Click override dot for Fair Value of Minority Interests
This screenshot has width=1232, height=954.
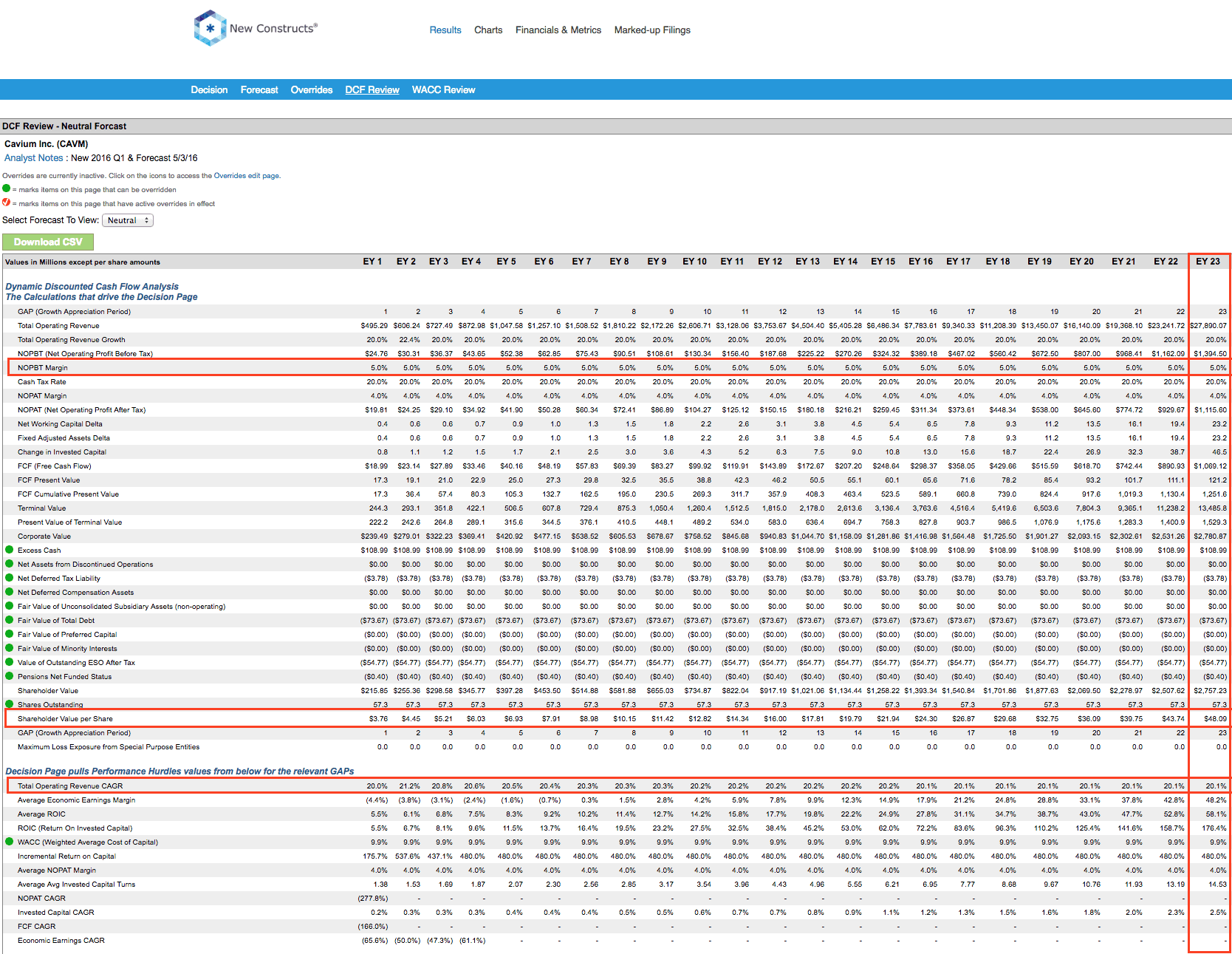(10, 648)
